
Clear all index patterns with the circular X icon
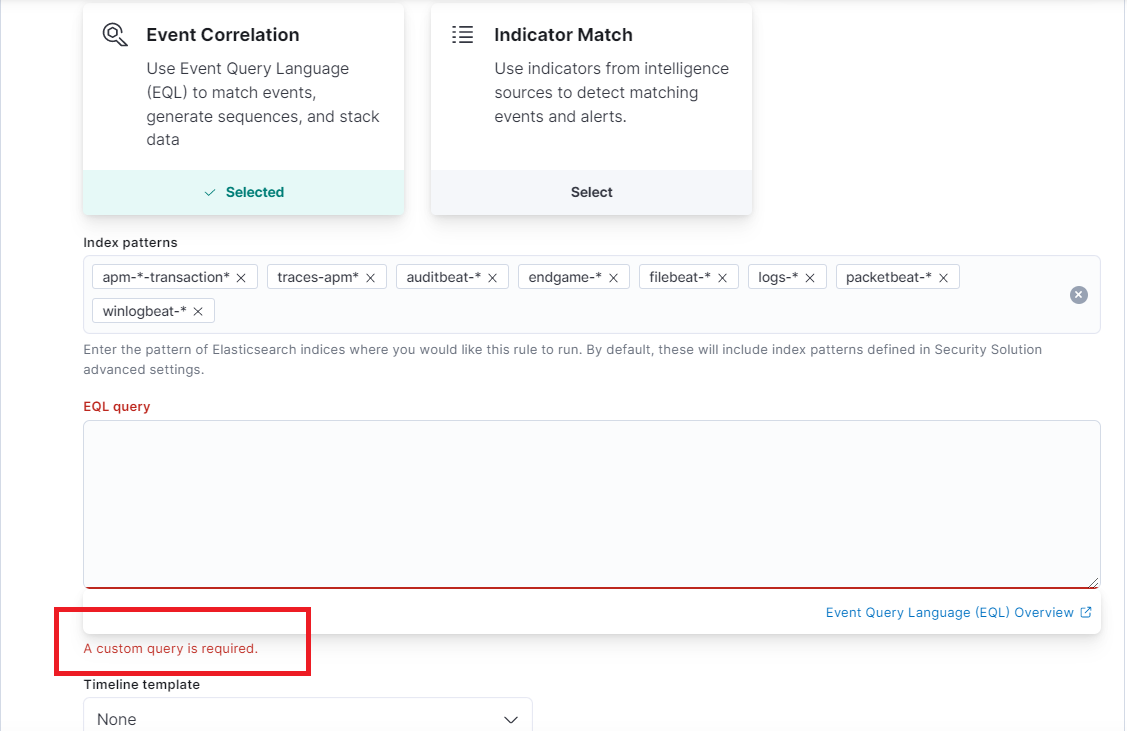point(1078,294)
